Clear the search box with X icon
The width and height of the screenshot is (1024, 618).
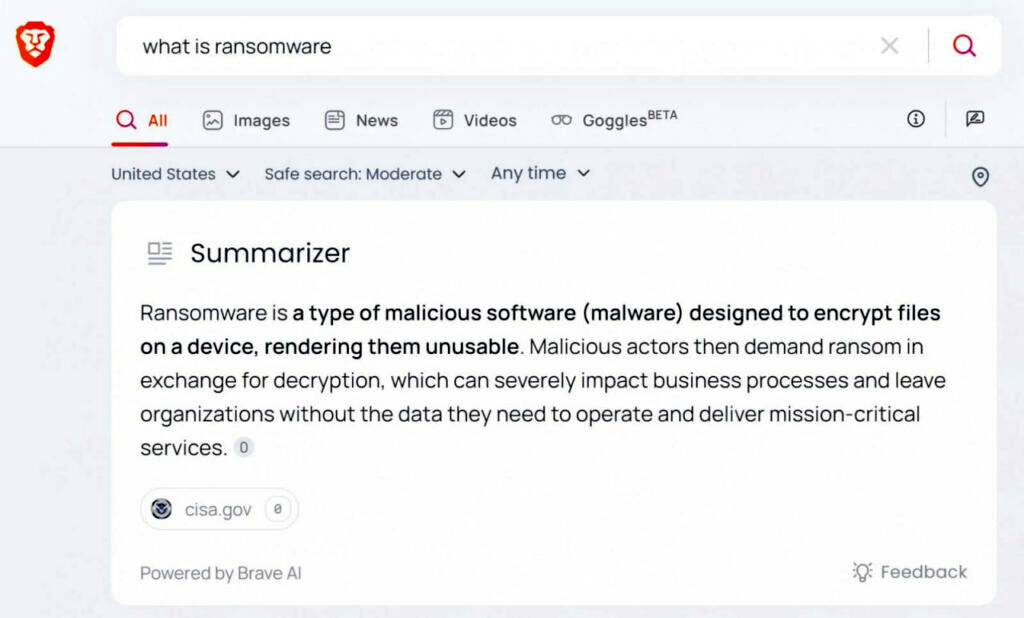pyautogui.click(x=889, y=45)
